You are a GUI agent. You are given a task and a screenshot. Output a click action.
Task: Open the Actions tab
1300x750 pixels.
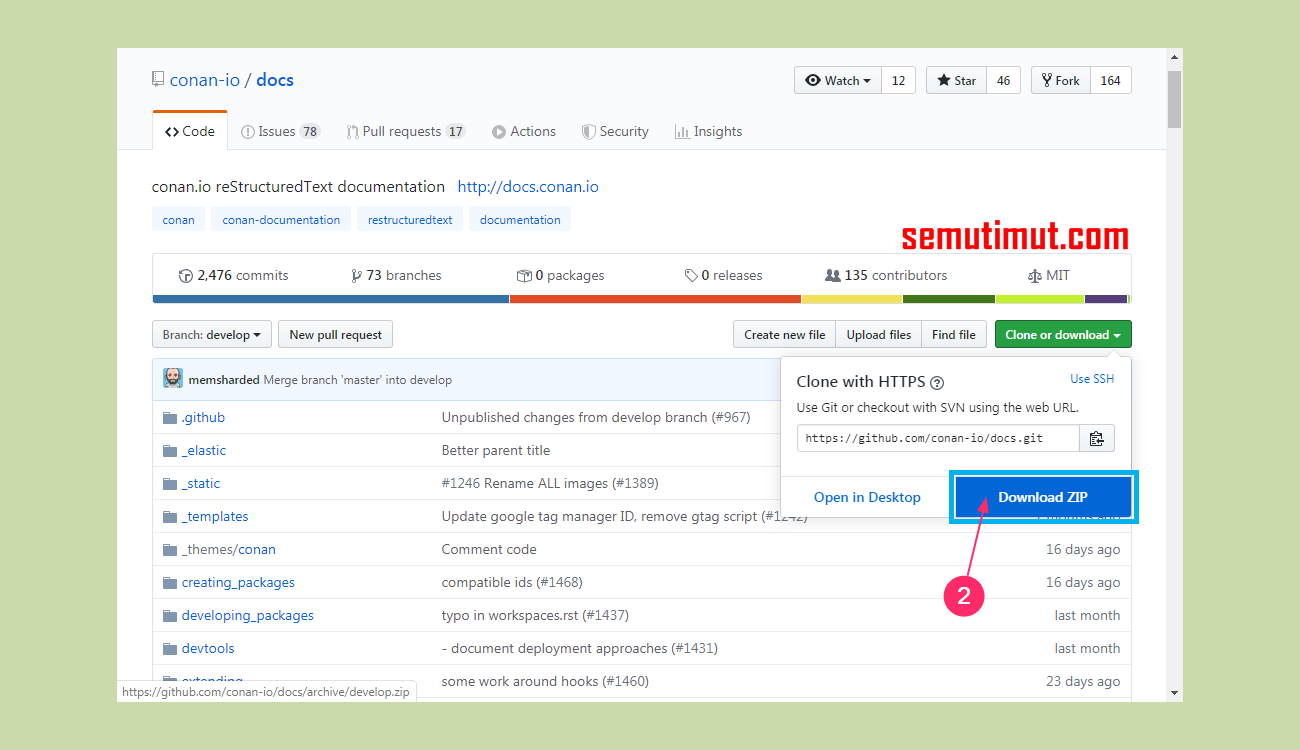pos(524,131)
